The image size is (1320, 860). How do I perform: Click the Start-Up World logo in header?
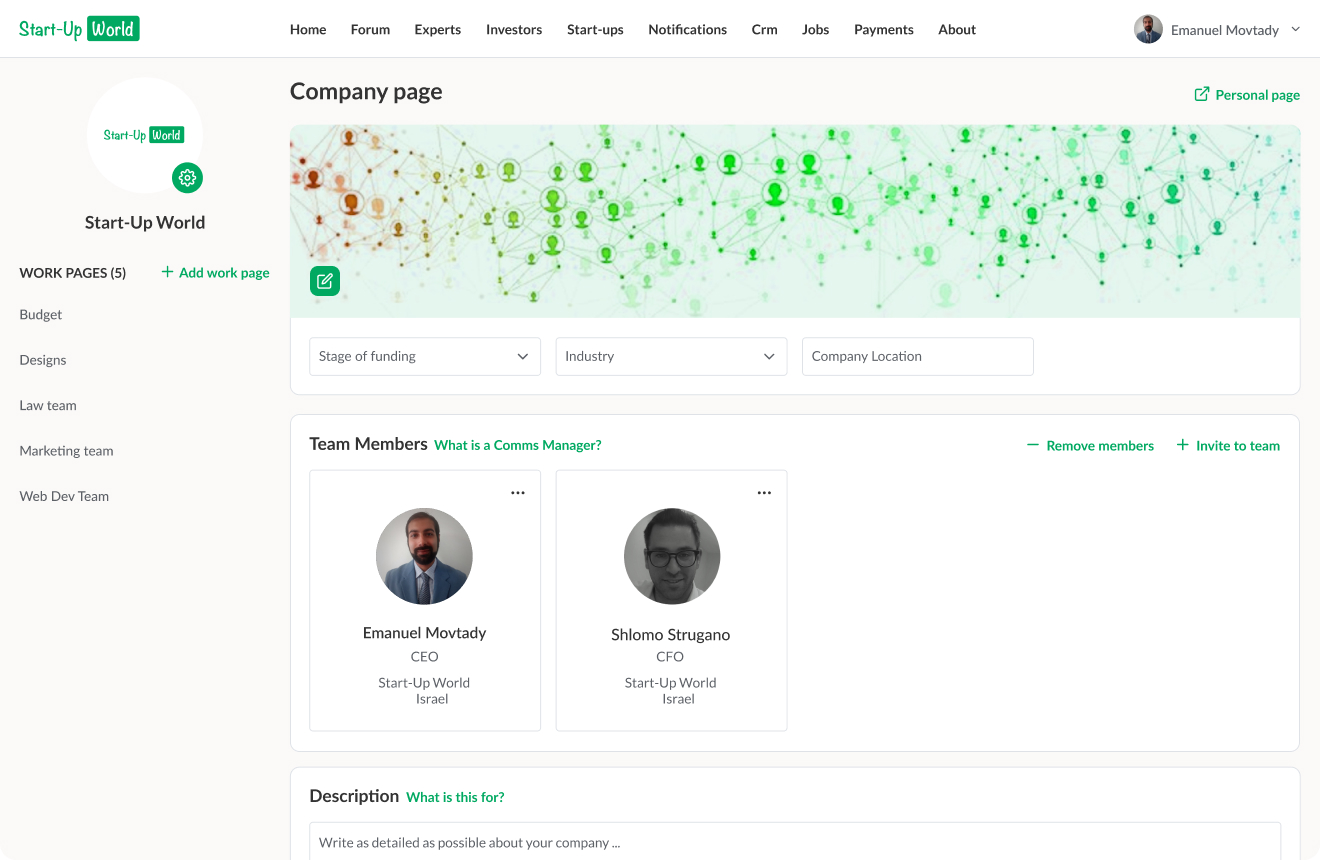(79, 29)
